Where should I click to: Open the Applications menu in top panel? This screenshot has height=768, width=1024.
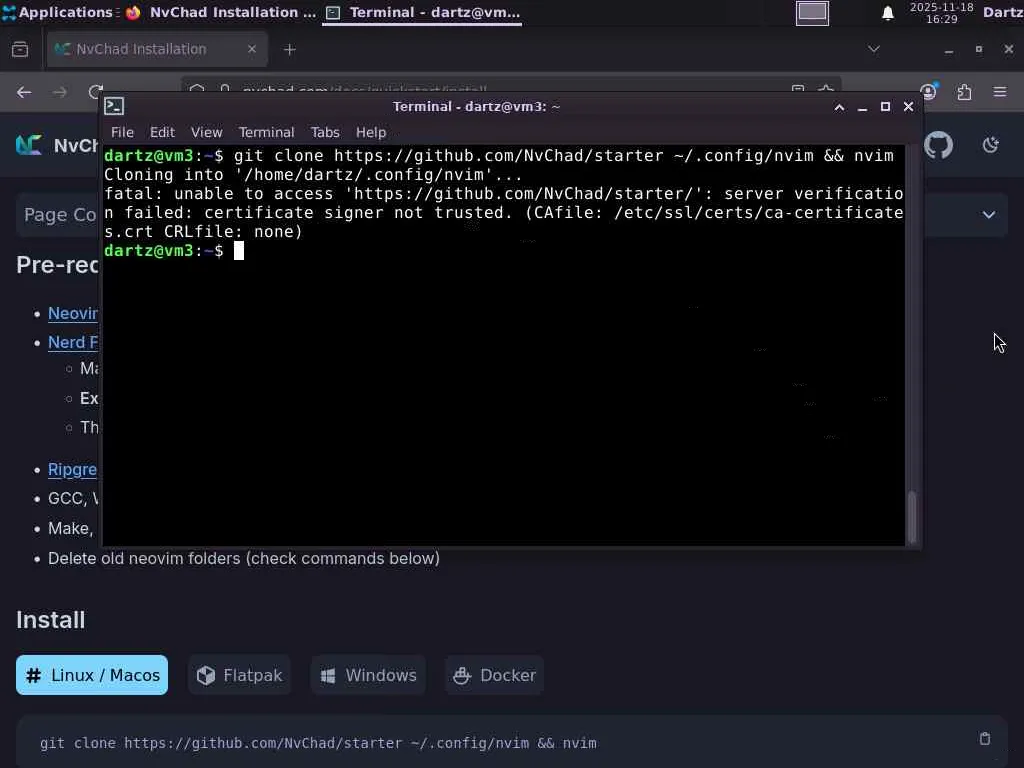pyautogui.click(x=57, y=12)
